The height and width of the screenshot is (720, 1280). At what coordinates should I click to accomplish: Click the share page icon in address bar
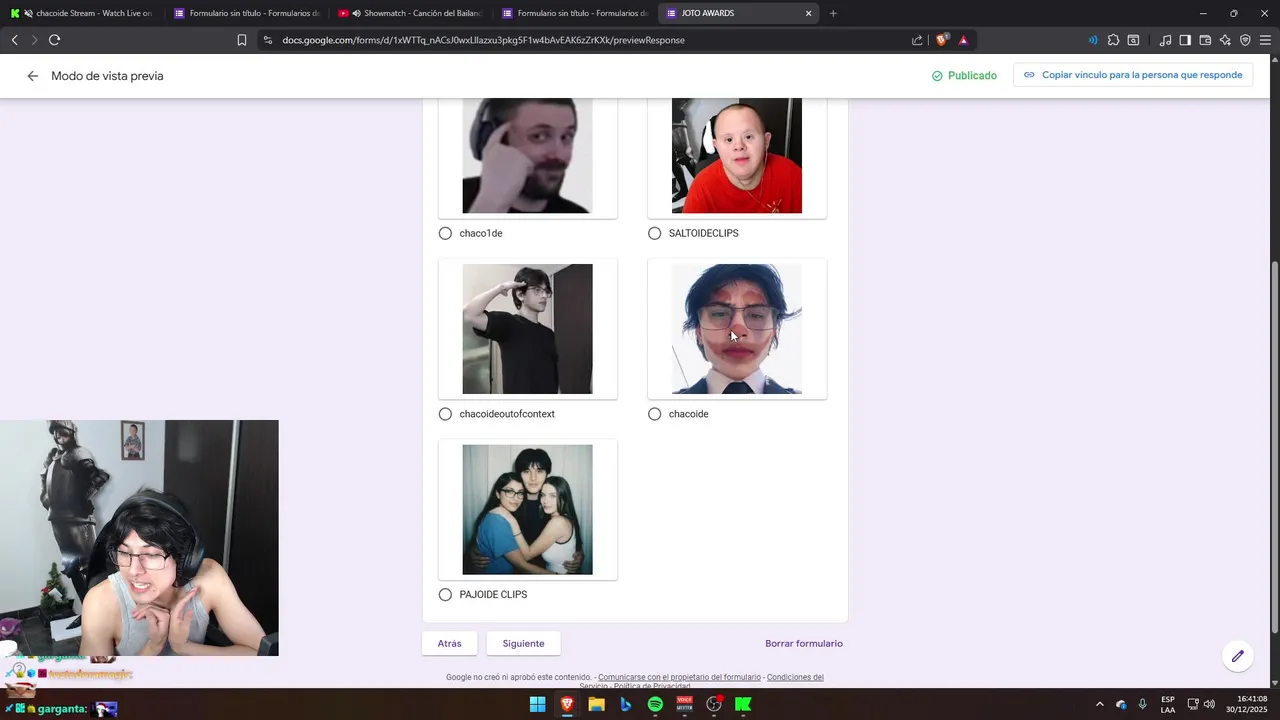point(917,40)
